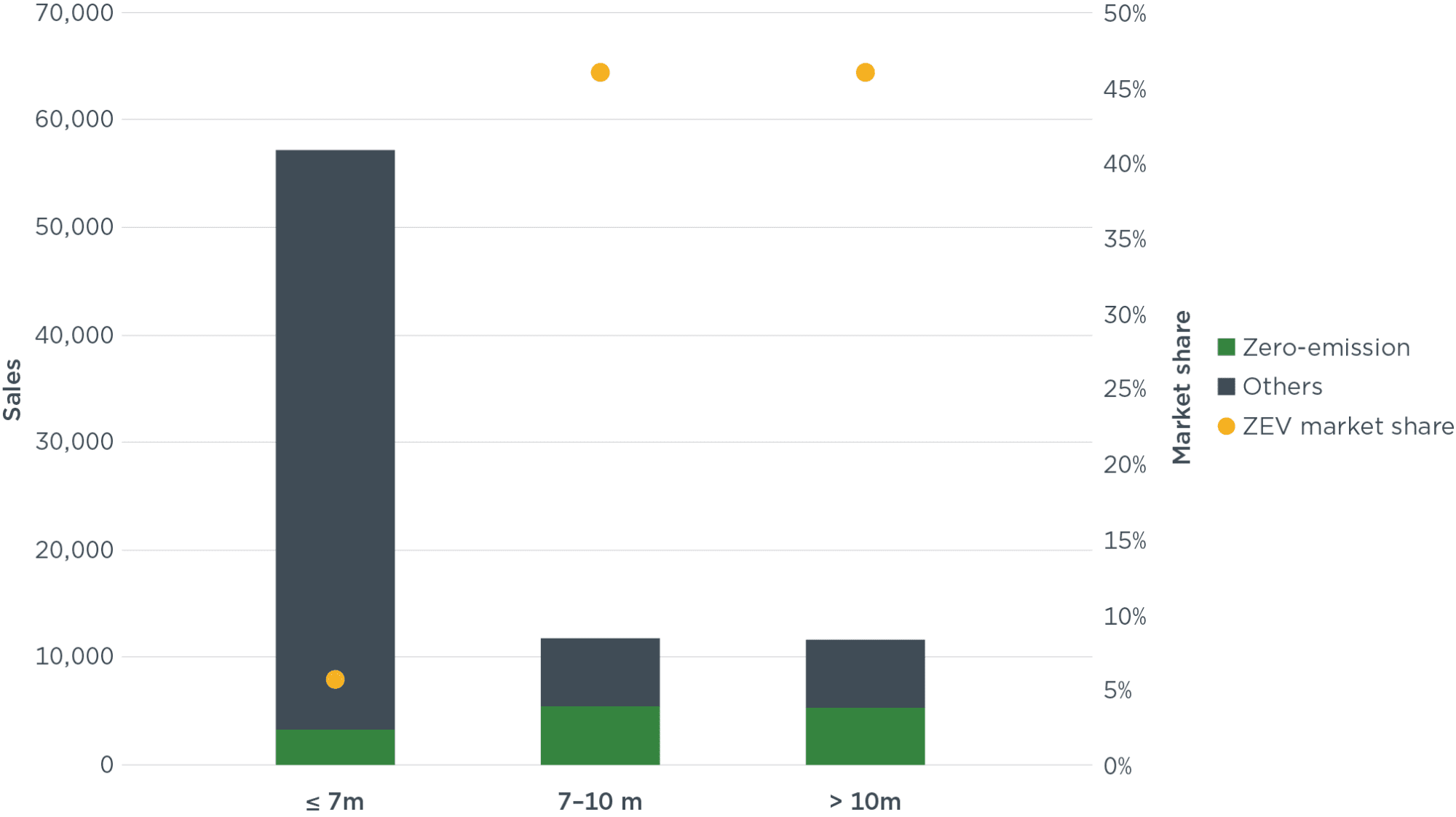Click the > 10m category axis label

click(865, 802)
